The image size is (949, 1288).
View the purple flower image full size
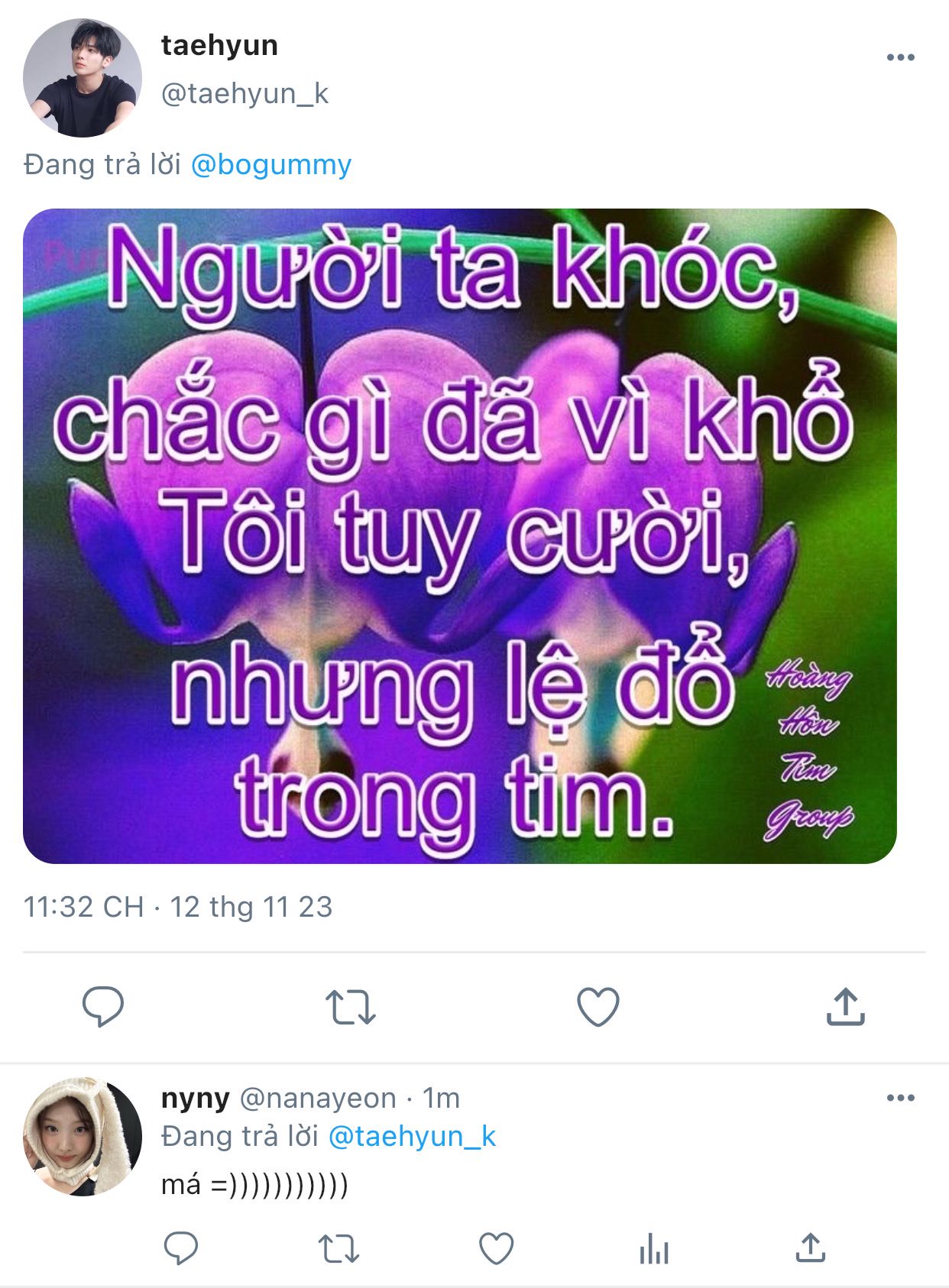point(459,536)
